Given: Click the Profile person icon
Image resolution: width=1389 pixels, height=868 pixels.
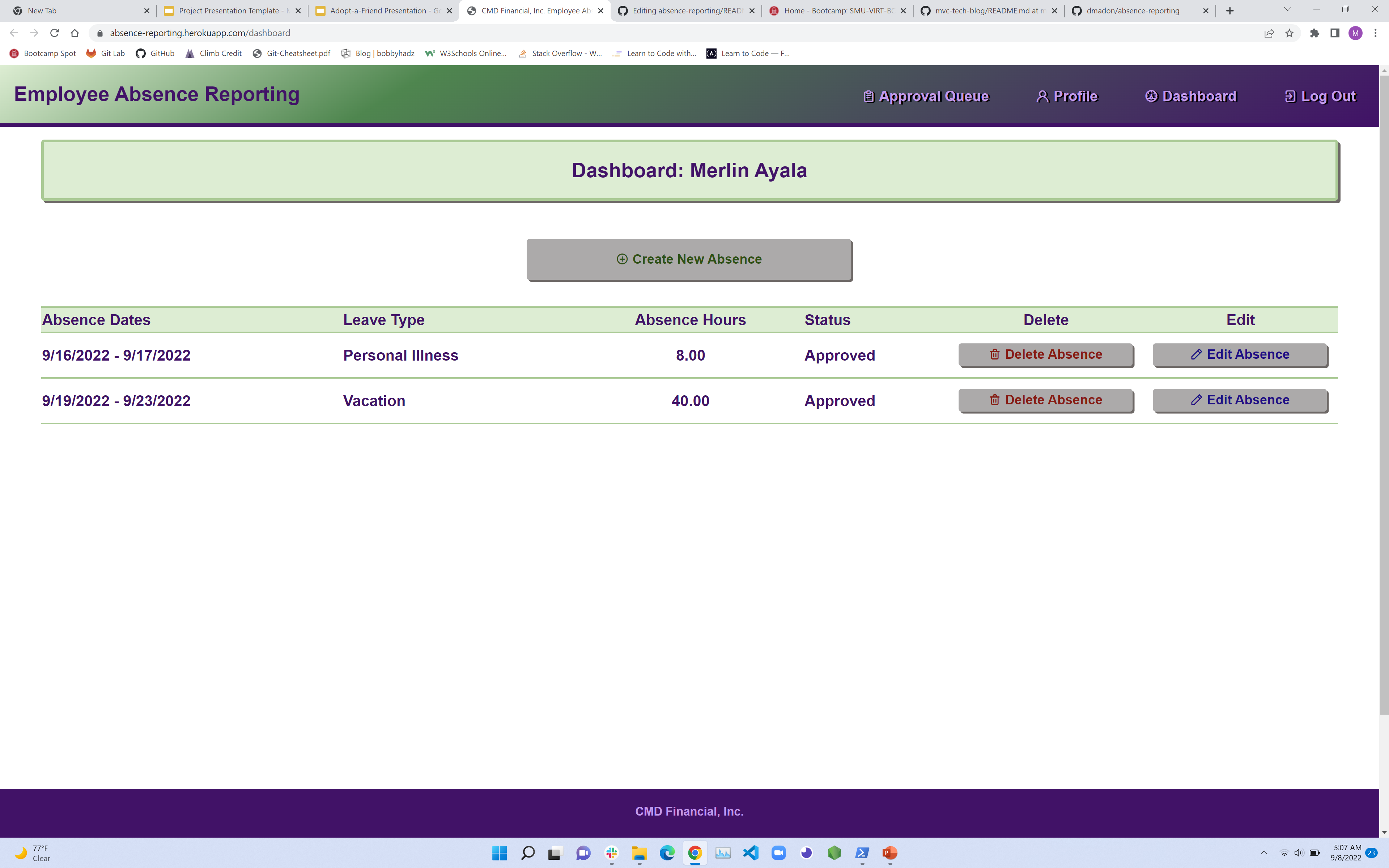Looking at the screenshot, I should pos(1042,97).
